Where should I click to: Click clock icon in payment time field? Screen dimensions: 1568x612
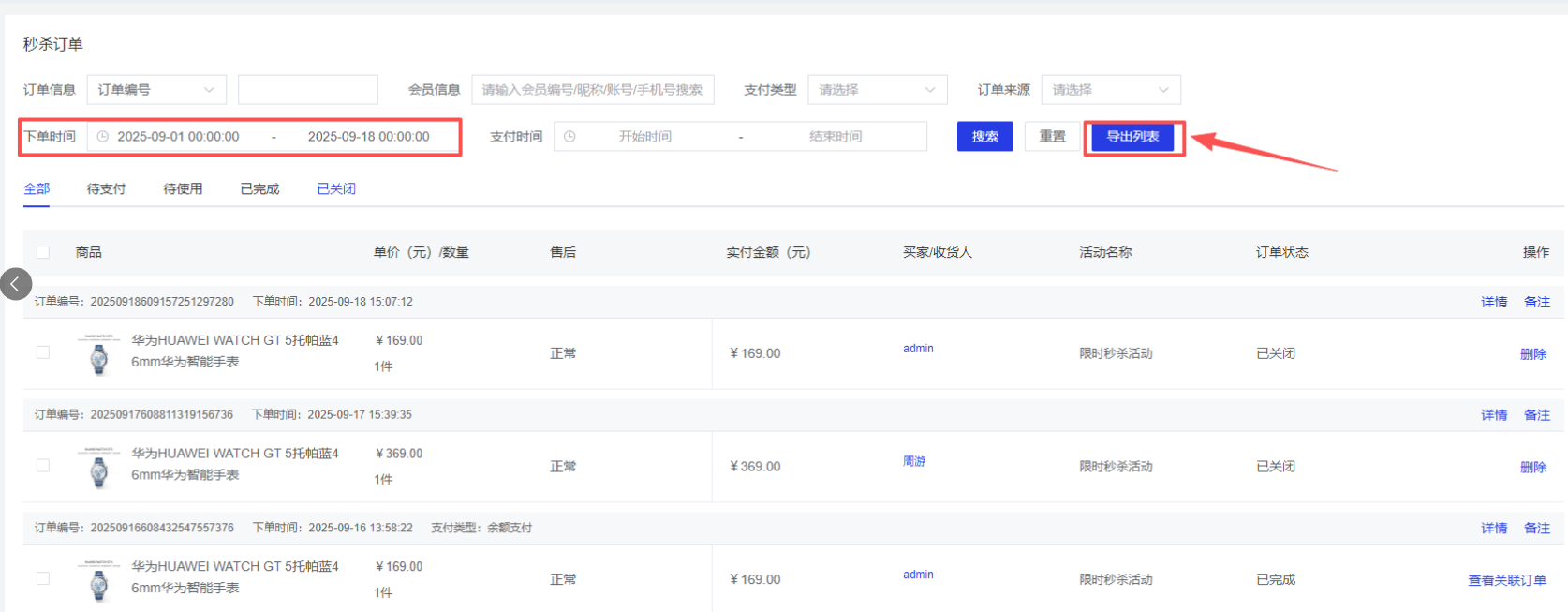coord(570,137)
